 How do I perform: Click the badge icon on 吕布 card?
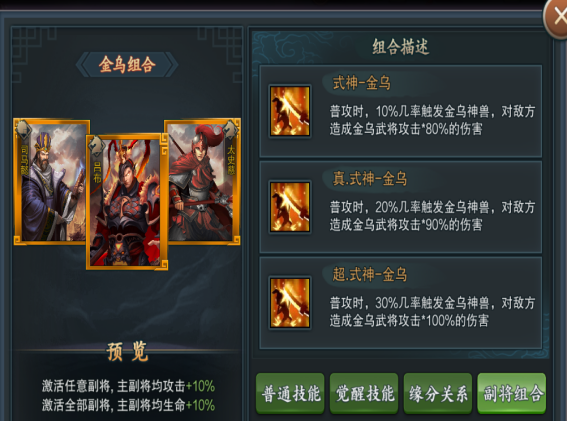[x=96, y=145]
